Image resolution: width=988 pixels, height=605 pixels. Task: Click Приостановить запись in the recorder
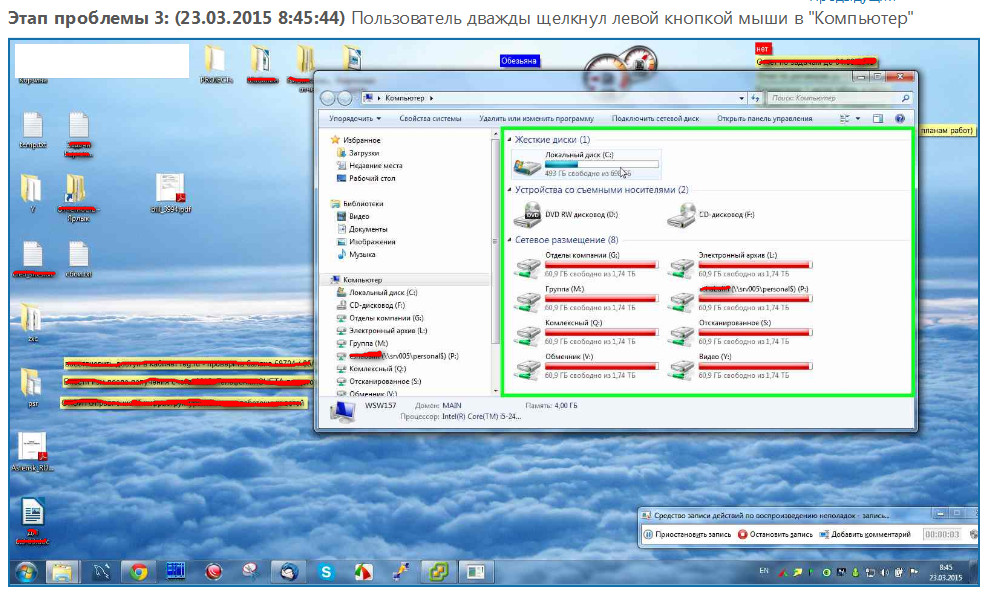[x=687, y=534]
